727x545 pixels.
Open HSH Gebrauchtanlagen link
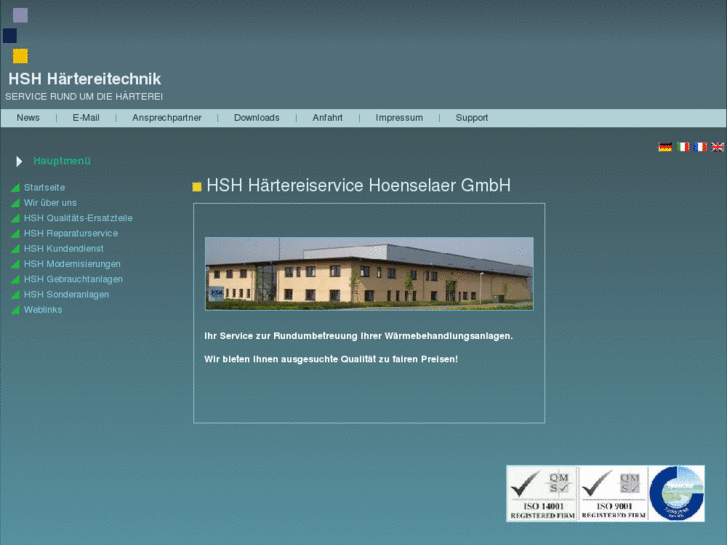[73, 279]
